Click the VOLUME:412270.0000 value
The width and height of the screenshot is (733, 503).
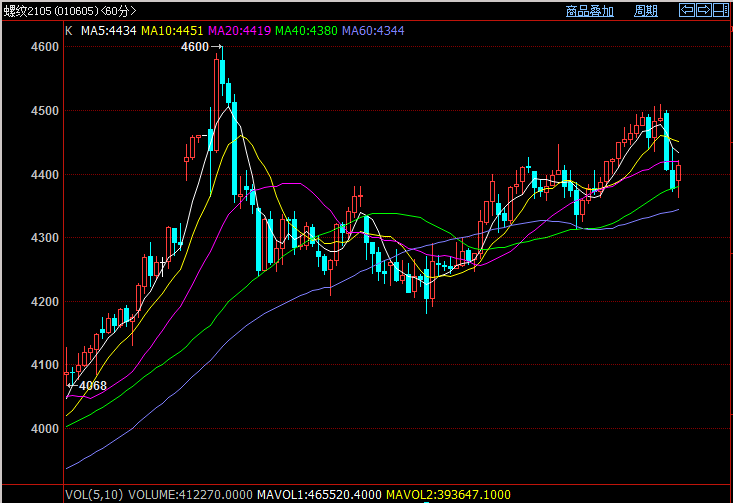coord(190,495)
